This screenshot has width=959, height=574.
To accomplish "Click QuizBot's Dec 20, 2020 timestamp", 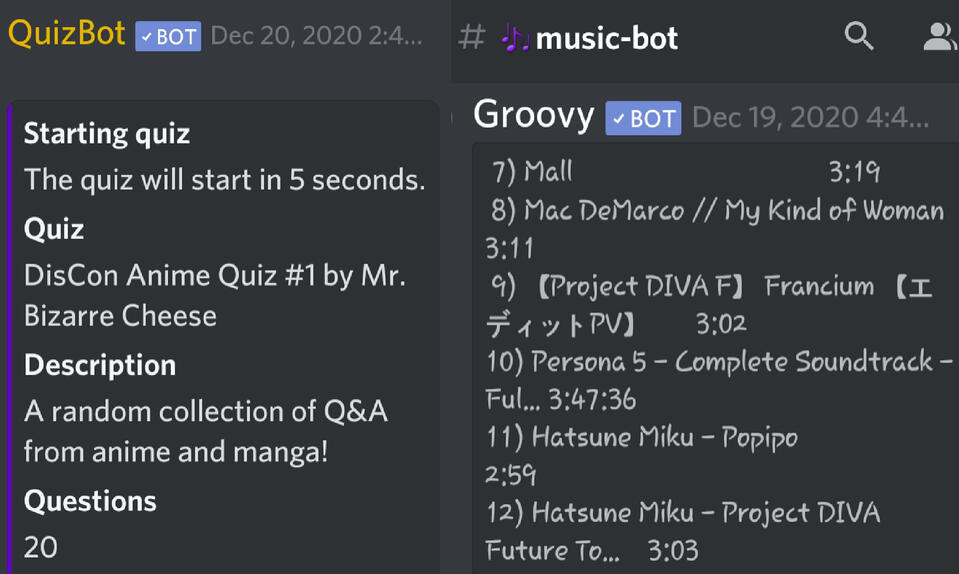I will point(316,37).
